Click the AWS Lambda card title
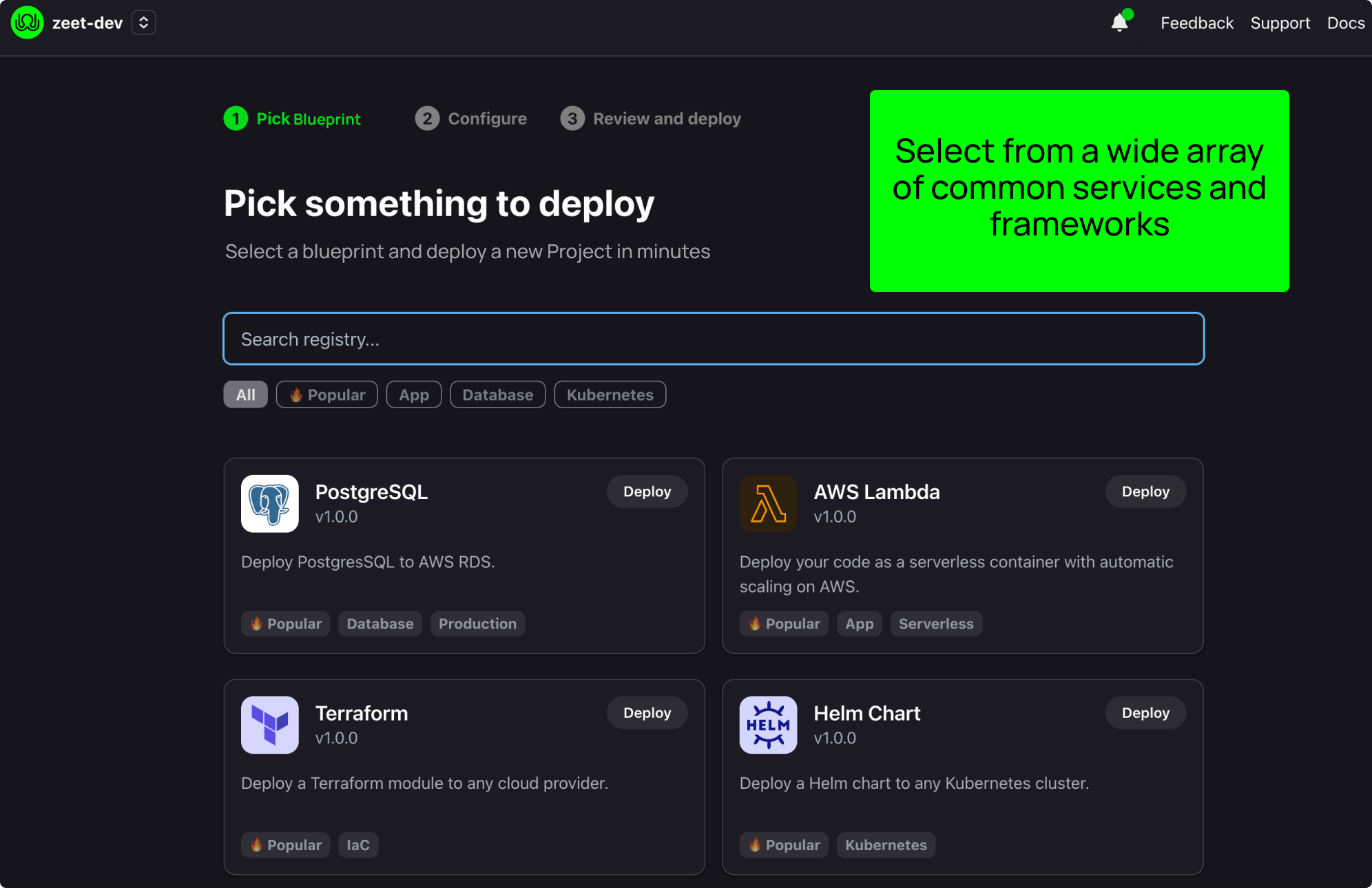Screen dimensions: 1372x888 click(x=877, y=492)
